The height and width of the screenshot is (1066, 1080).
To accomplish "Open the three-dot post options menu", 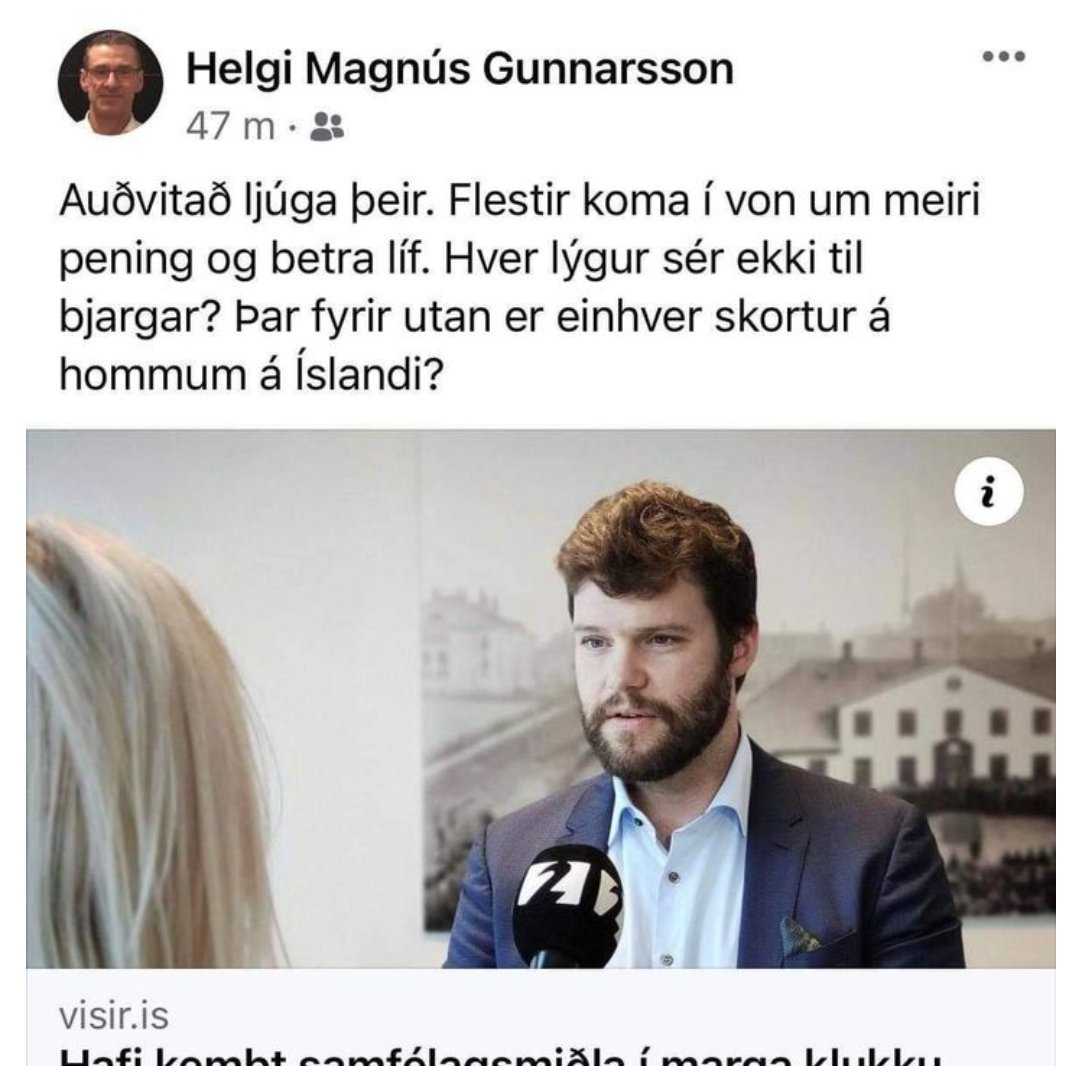I will point(1004,56).
